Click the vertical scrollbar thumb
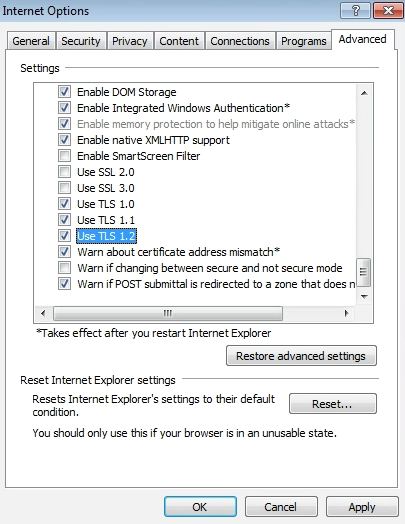 (x=364, y=272)
